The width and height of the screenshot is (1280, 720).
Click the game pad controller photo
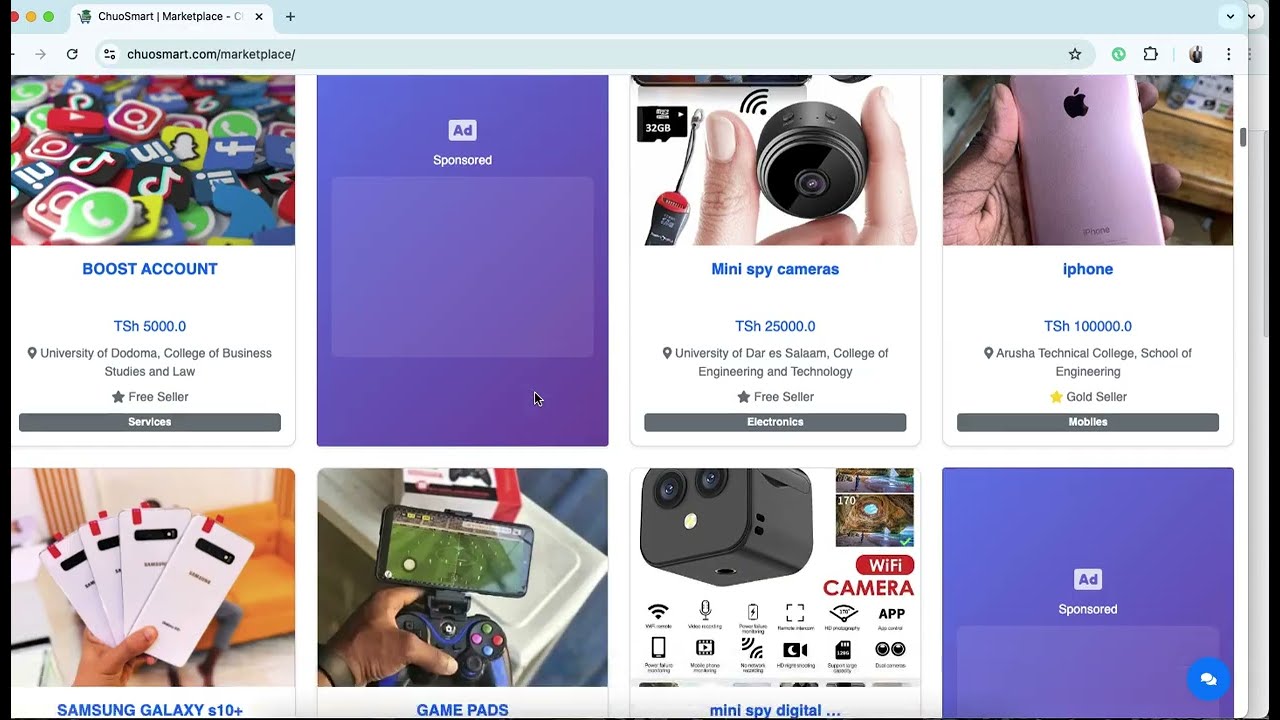tap(462, 577)
